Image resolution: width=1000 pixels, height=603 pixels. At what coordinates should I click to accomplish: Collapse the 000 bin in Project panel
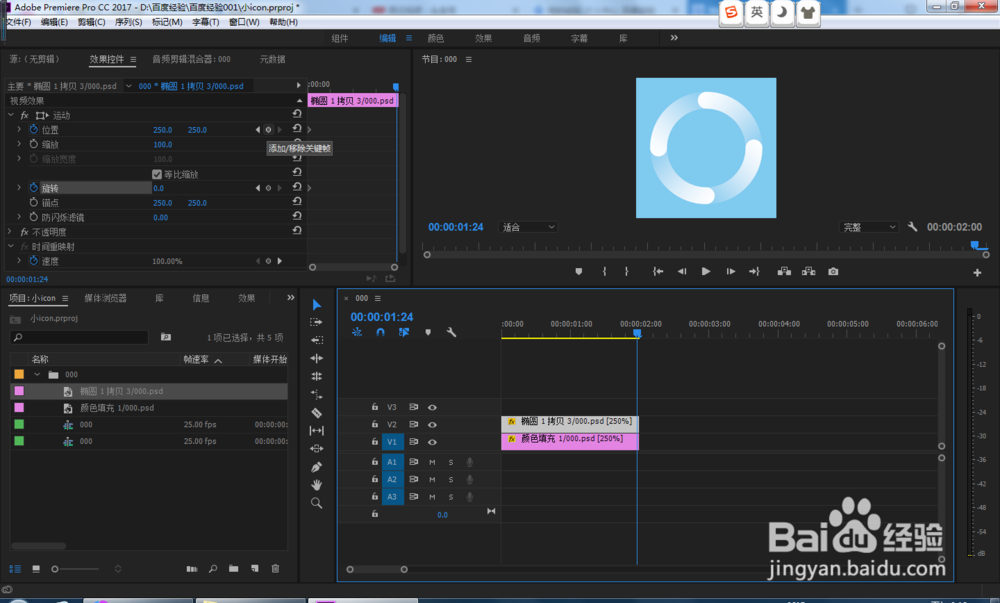pyautogui.click(x=37, y=374)
